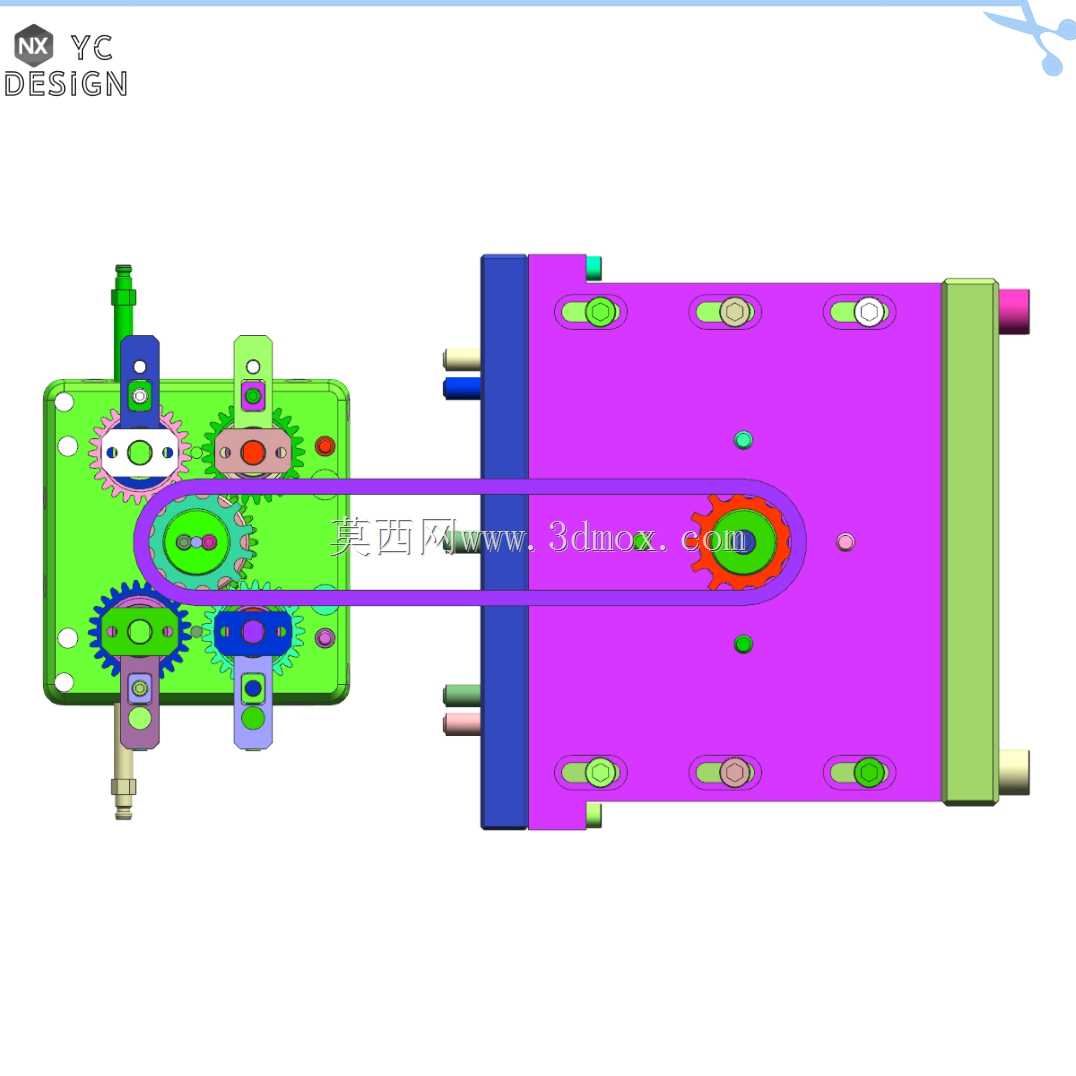Select the teal driven gear inside belt loop
1076x1076 pixels.
[x=200, y=542]
